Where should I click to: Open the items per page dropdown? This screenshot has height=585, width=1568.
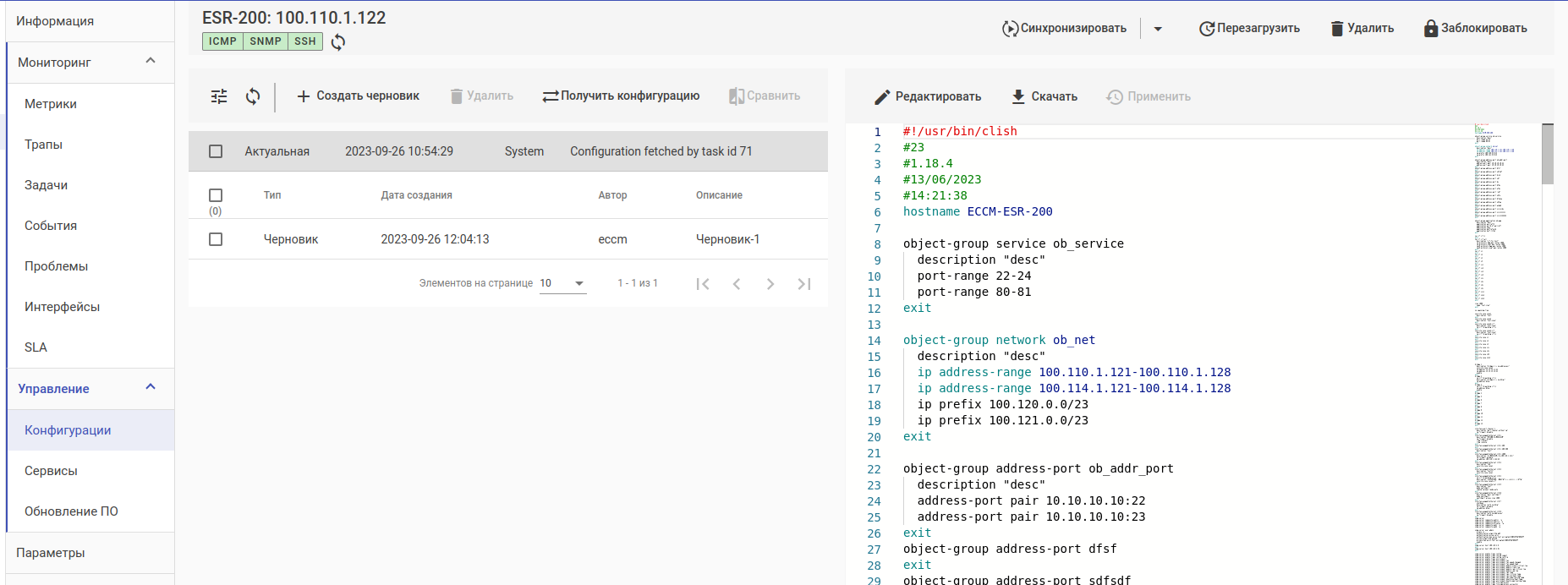tap(562, 283)
